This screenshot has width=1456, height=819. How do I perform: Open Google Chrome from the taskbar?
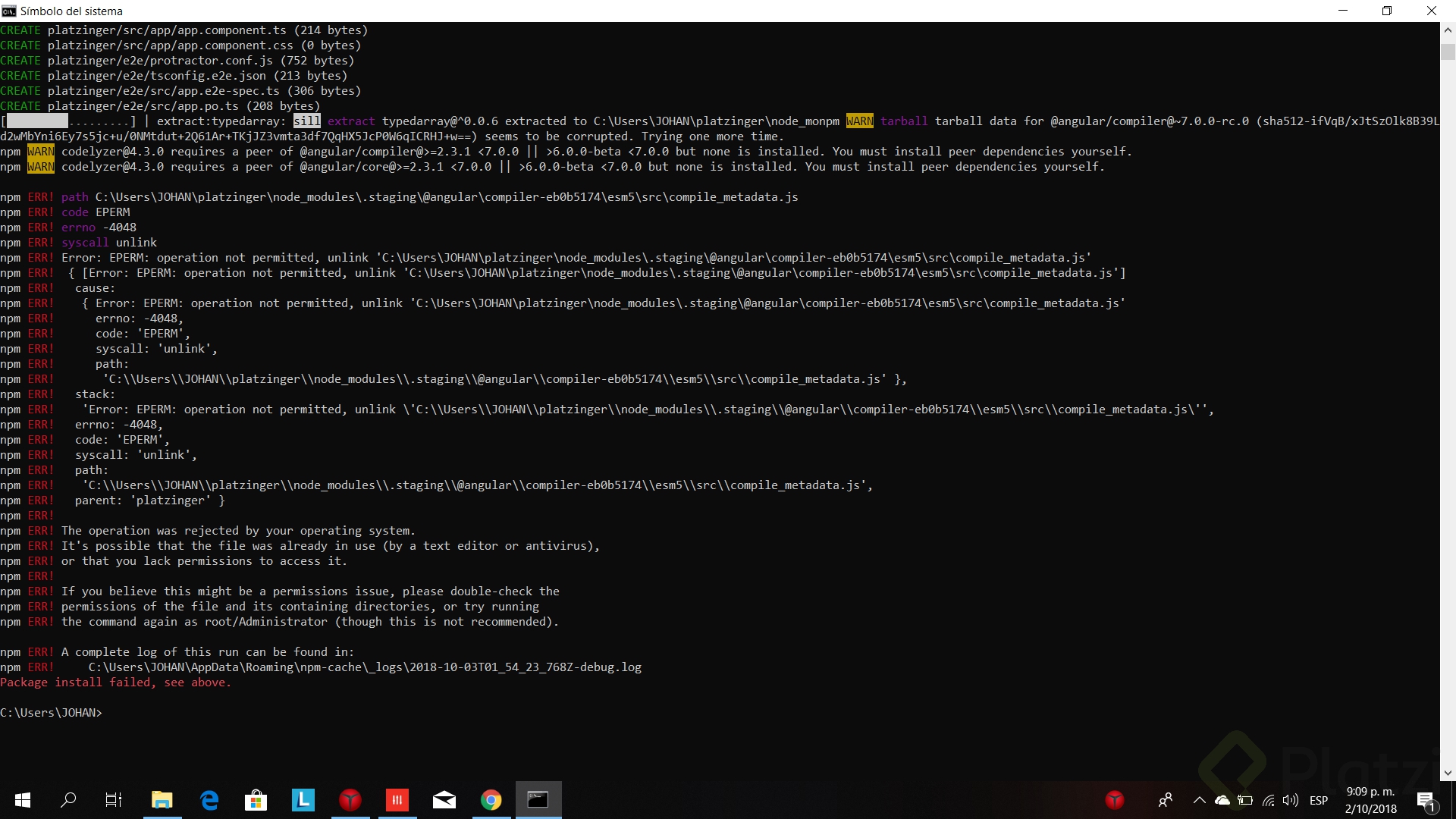point(491,800)
